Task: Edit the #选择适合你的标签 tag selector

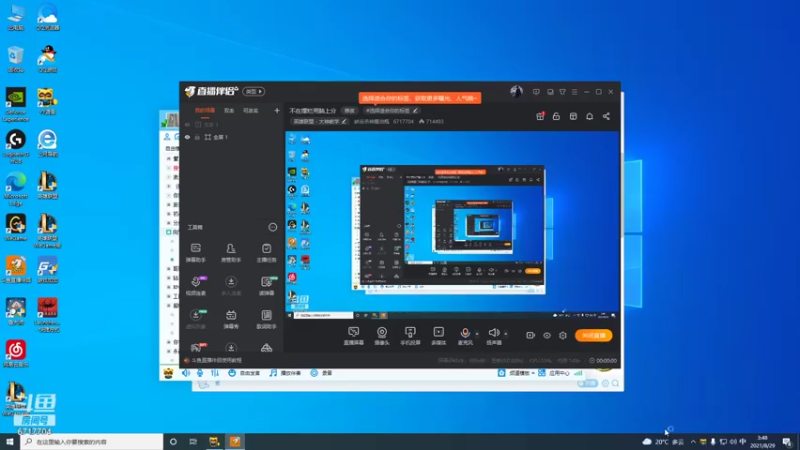Action: (391, 110)
